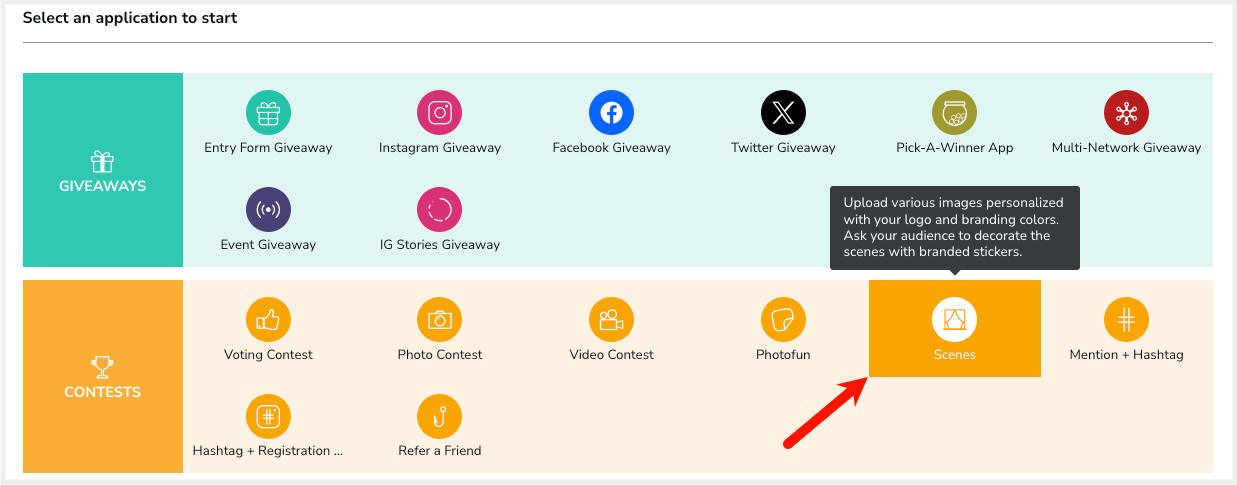This screenshot has height=485, width=1237.
Task: Select the Multi-Network Giveaway red icon
Action: pos(1126,112)
